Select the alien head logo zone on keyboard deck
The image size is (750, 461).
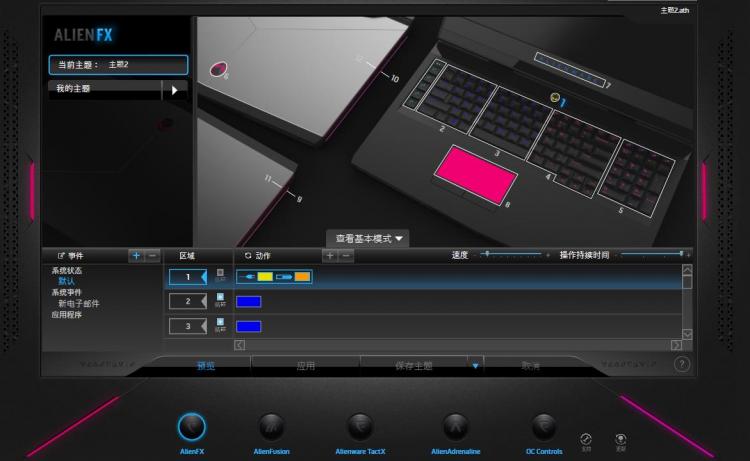click(x=555, y=98)
